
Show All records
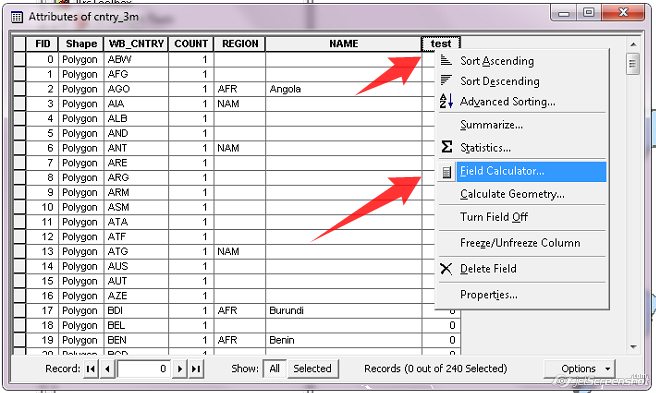[x=274, y=369]
